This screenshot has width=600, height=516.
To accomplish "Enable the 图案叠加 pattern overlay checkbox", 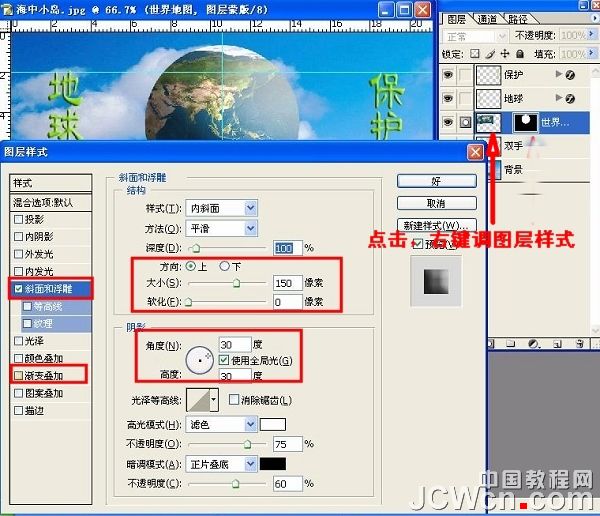I will coord(18,393).
